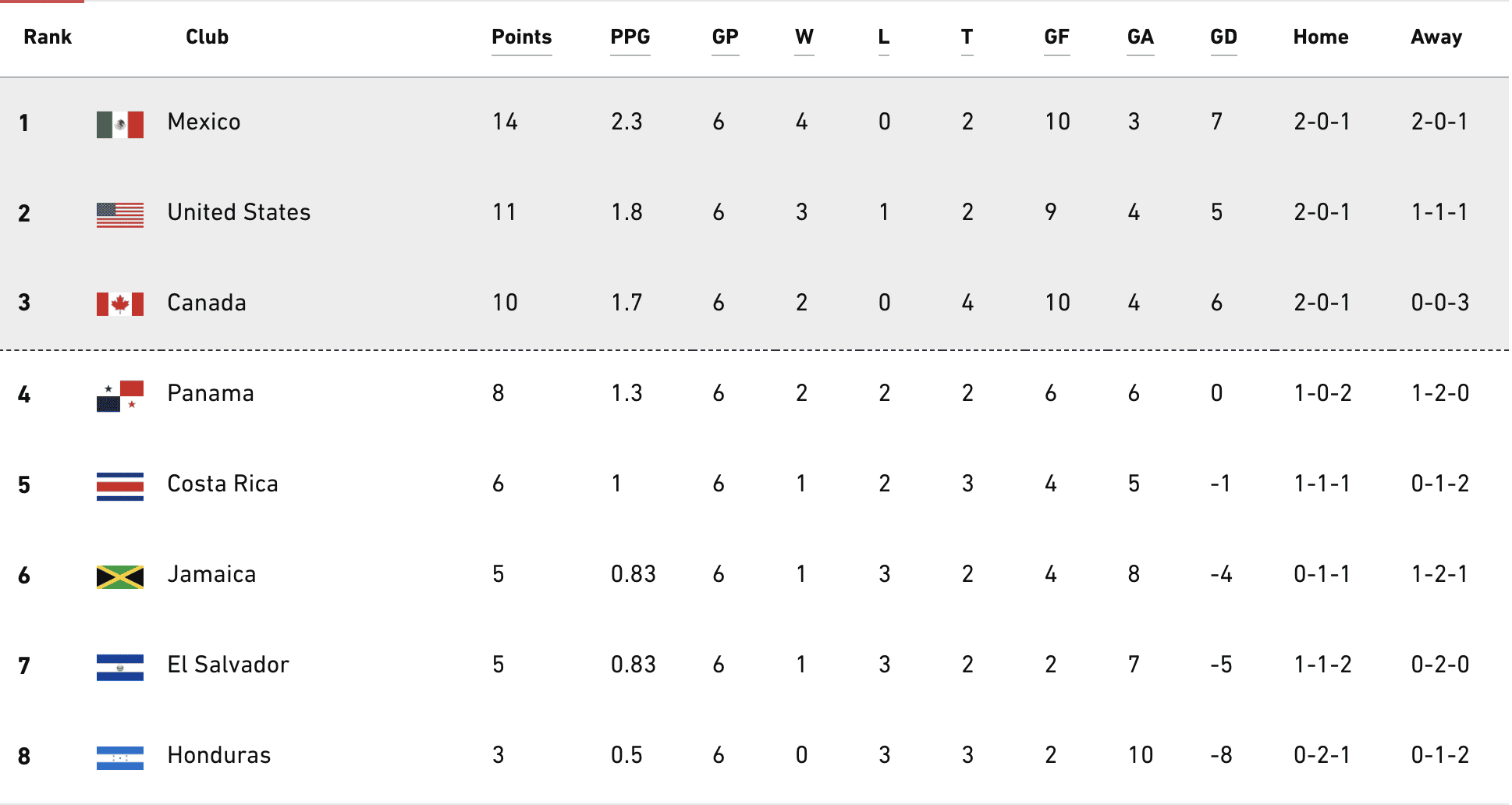This screenshot has width=1512, height=805.
Task: Sort the table by Points column
Action: (521, 37)
